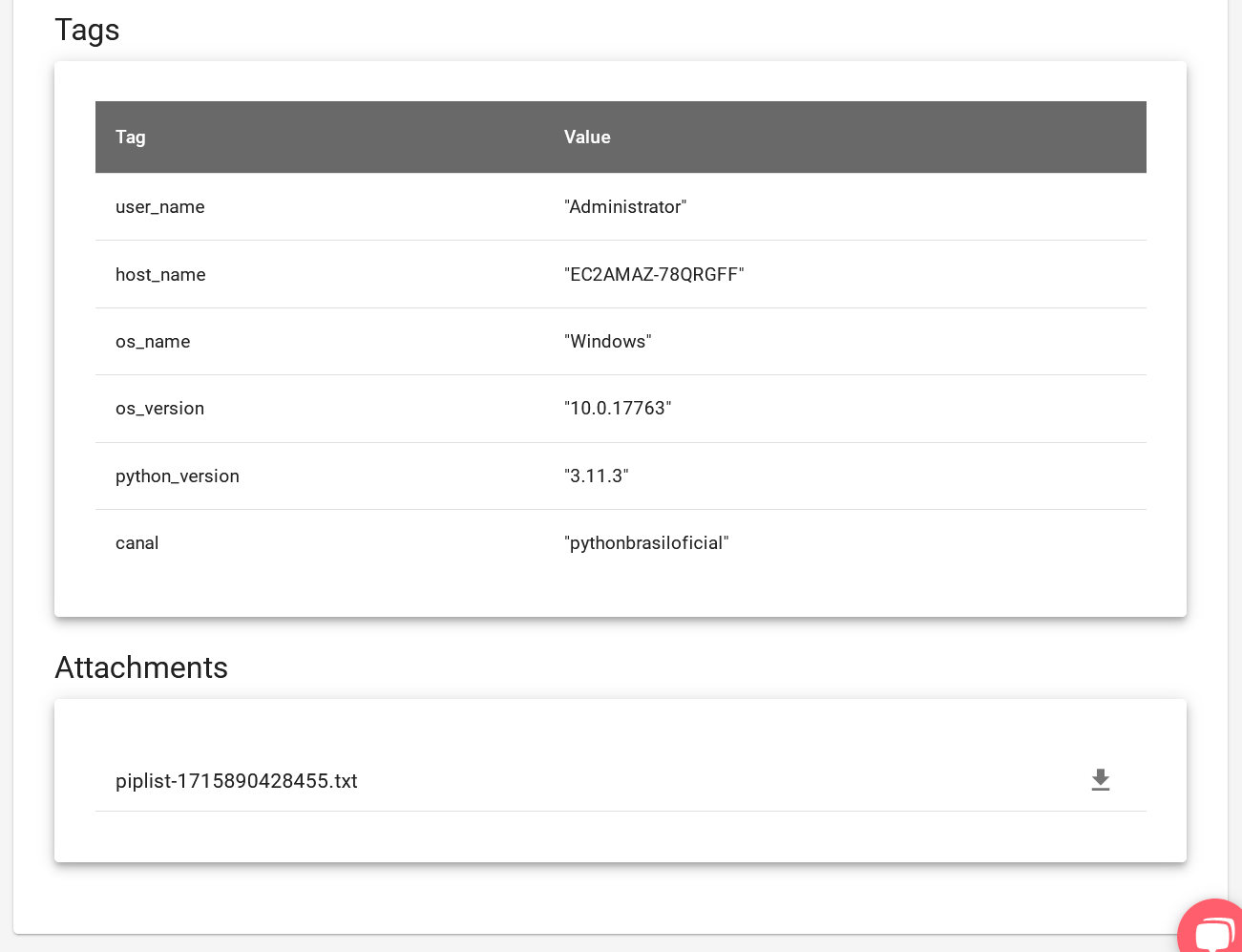Click the "10.0.17763" version value
Image resolution: width=1242 pixels, height=952 pixels.
coord(618,409)
